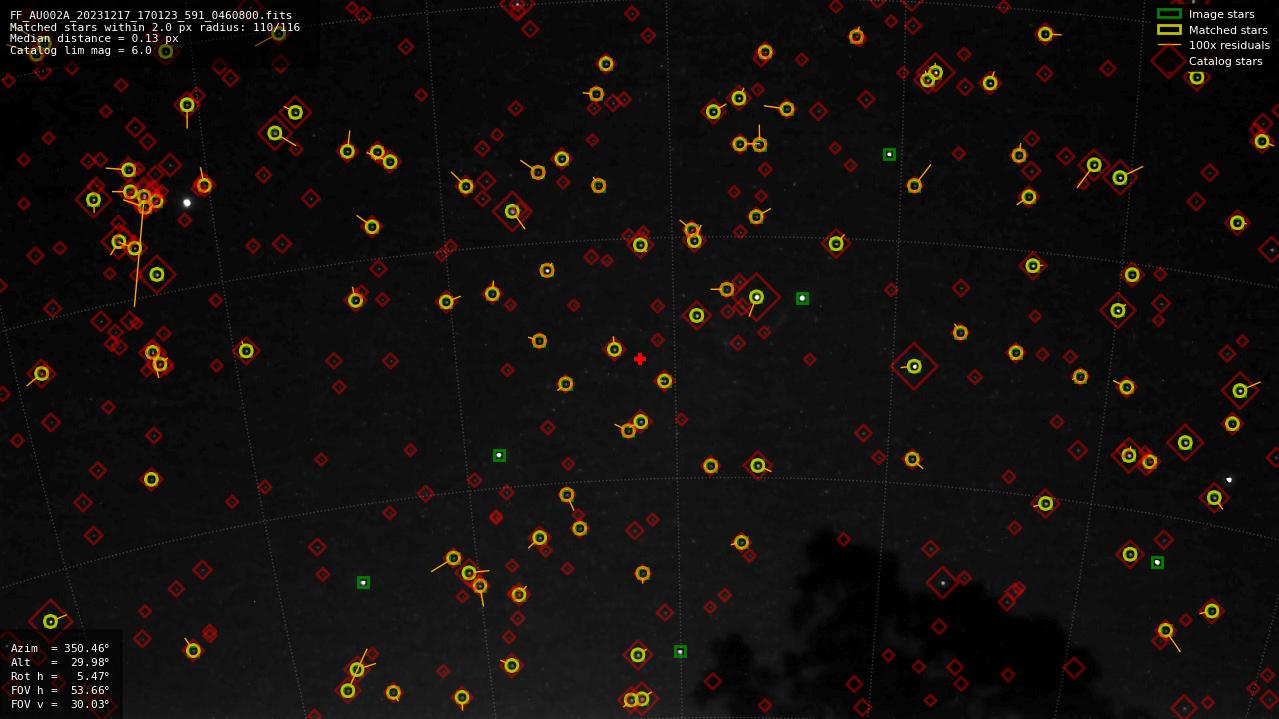Click the 'FOV h = 53.66°' readout
1279x719 pixels.
60,690
